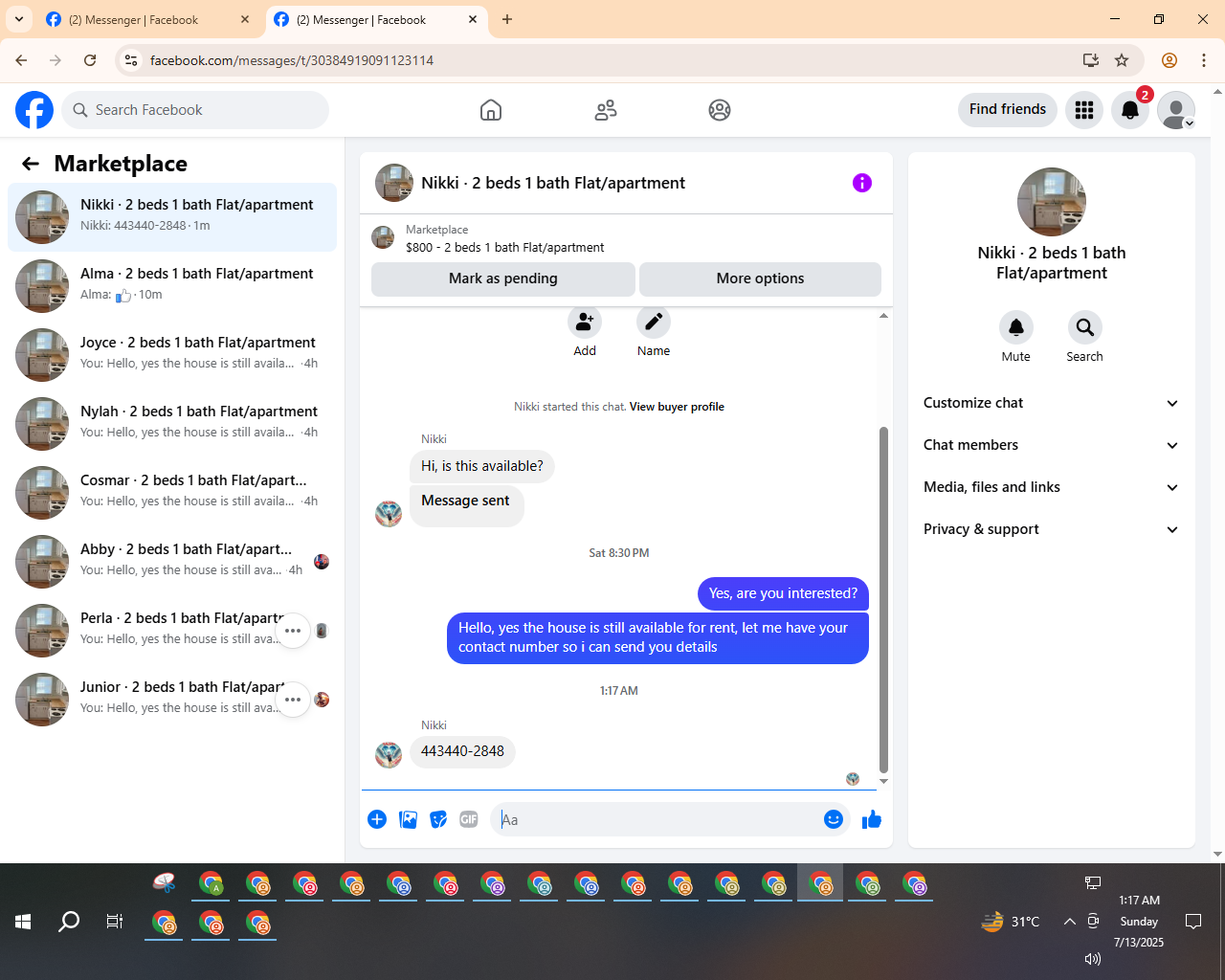Open the tab search dropdown arrow
The width and height of the screenshot is (1225, 980).
click(x=19, y=19)
